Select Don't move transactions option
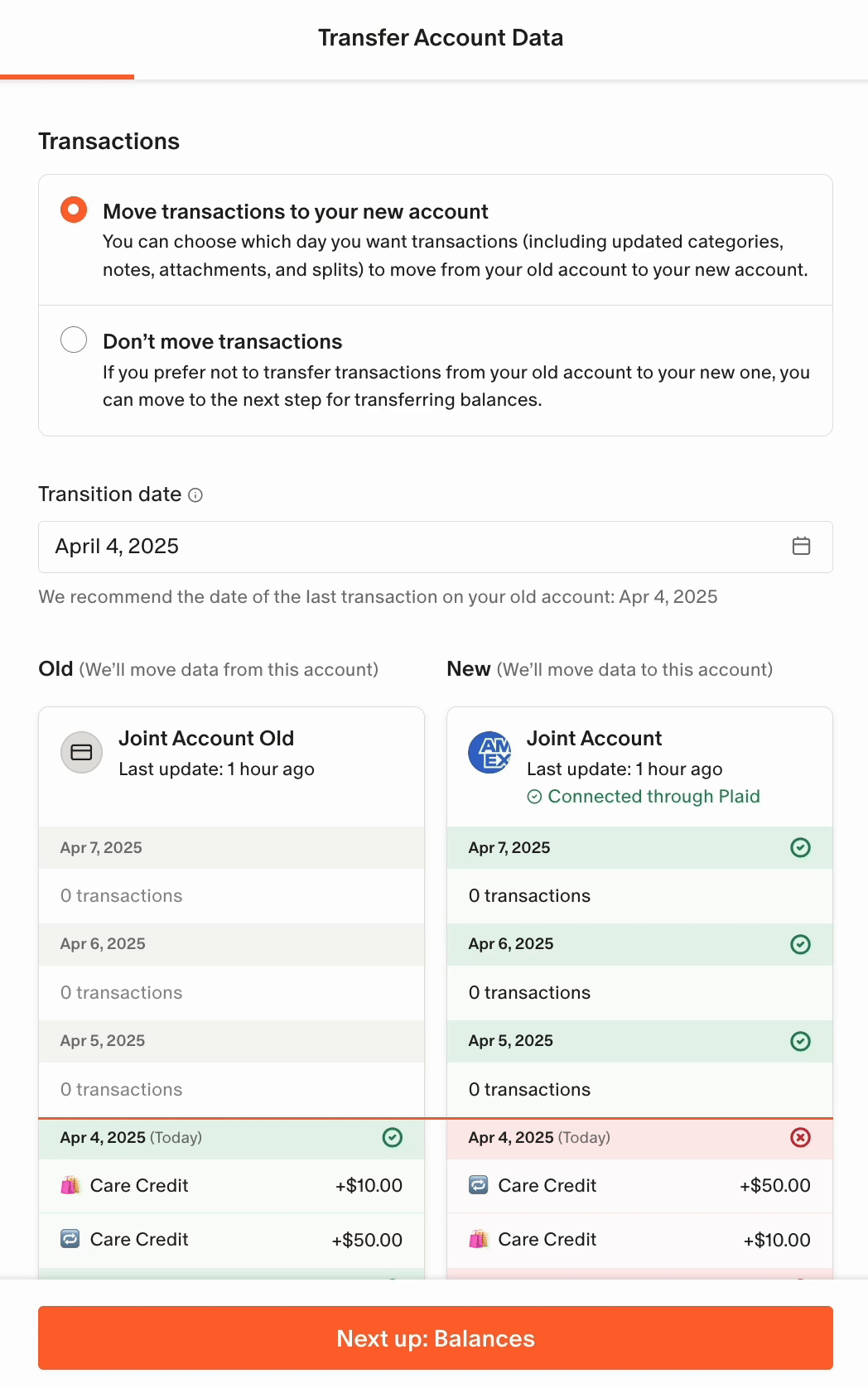868x1388 pixels. [x=74, y=340]
